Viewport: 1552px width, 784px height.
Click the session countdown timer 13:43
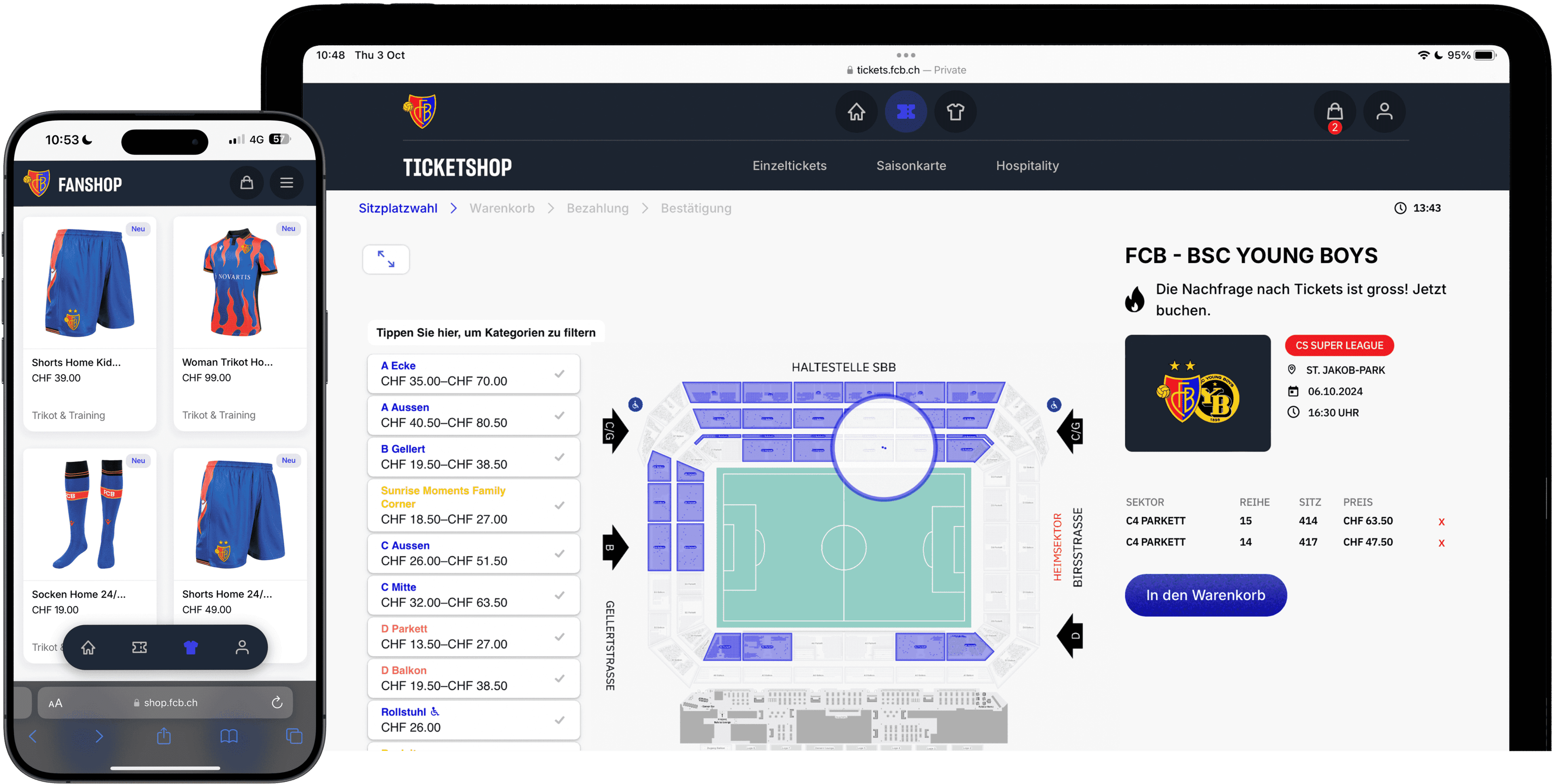point(1418,208)
